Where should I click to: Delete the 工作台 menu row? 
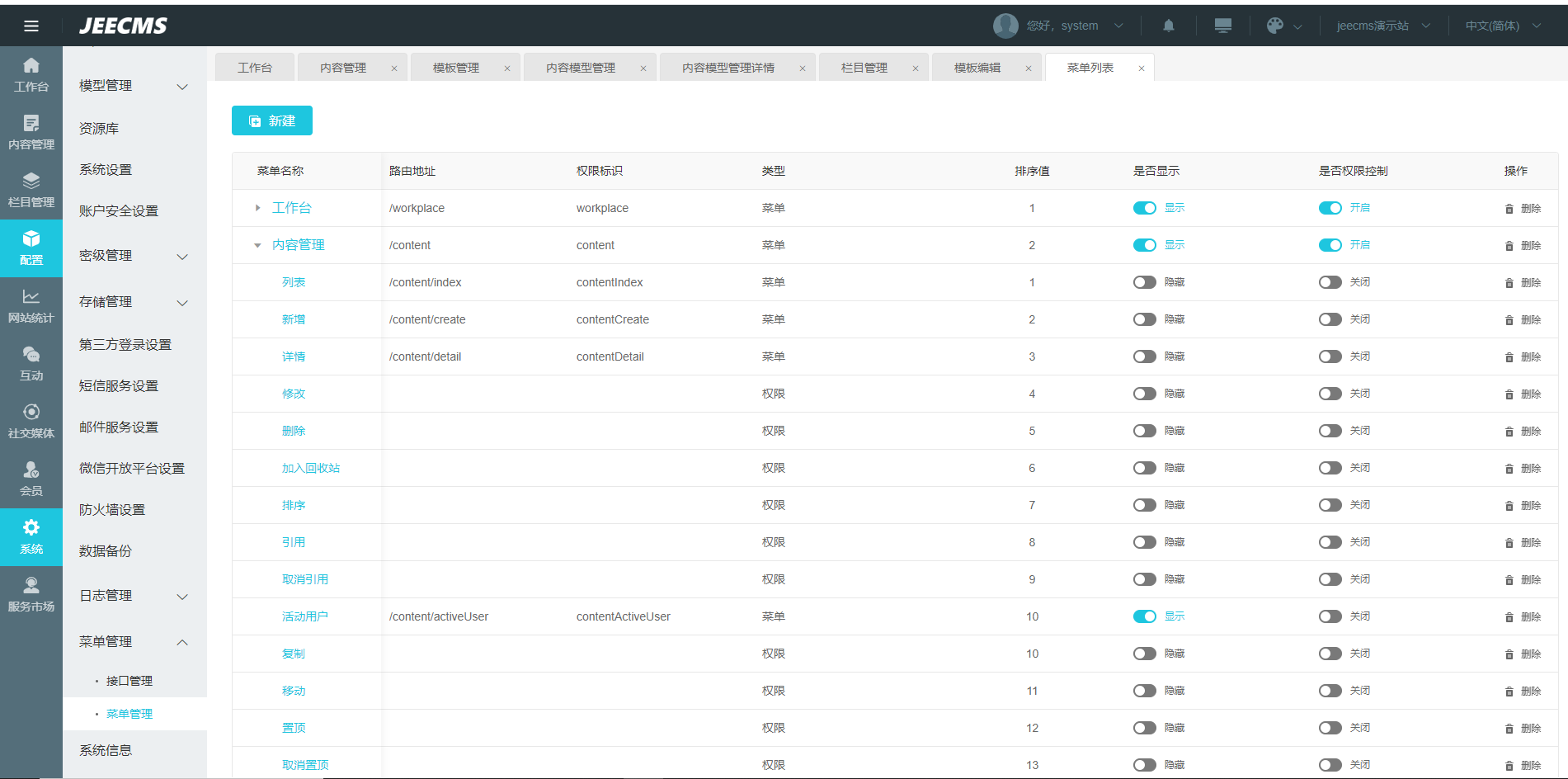1523,209
